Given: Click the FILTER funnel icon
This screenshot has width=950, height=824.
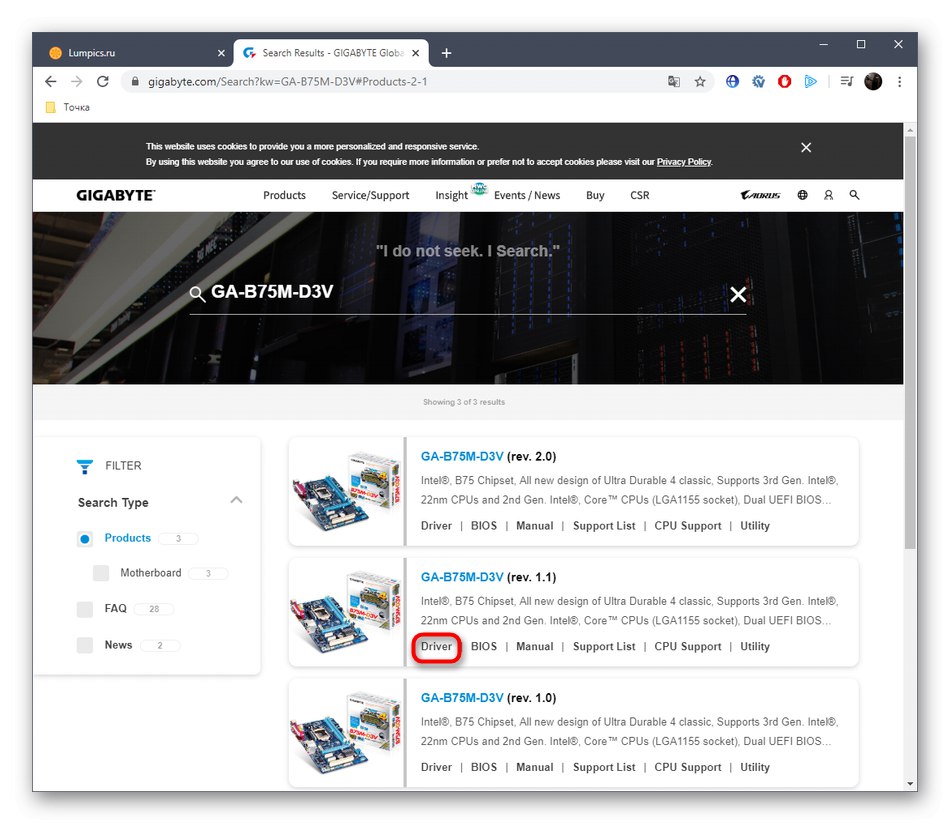Looking at the screenshot, I should pos(85,466).
